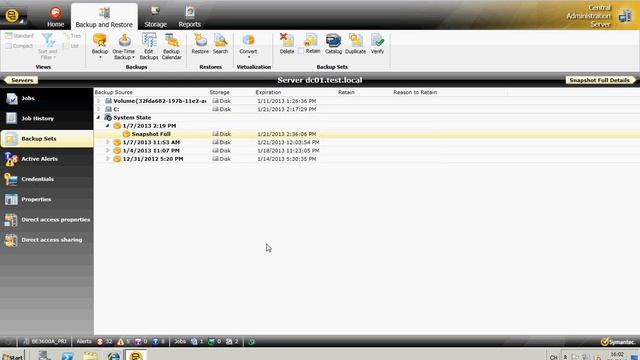Select Backup Sets in the sidebar
Viewport: 640px width, 360px height.
coord(47,139)
